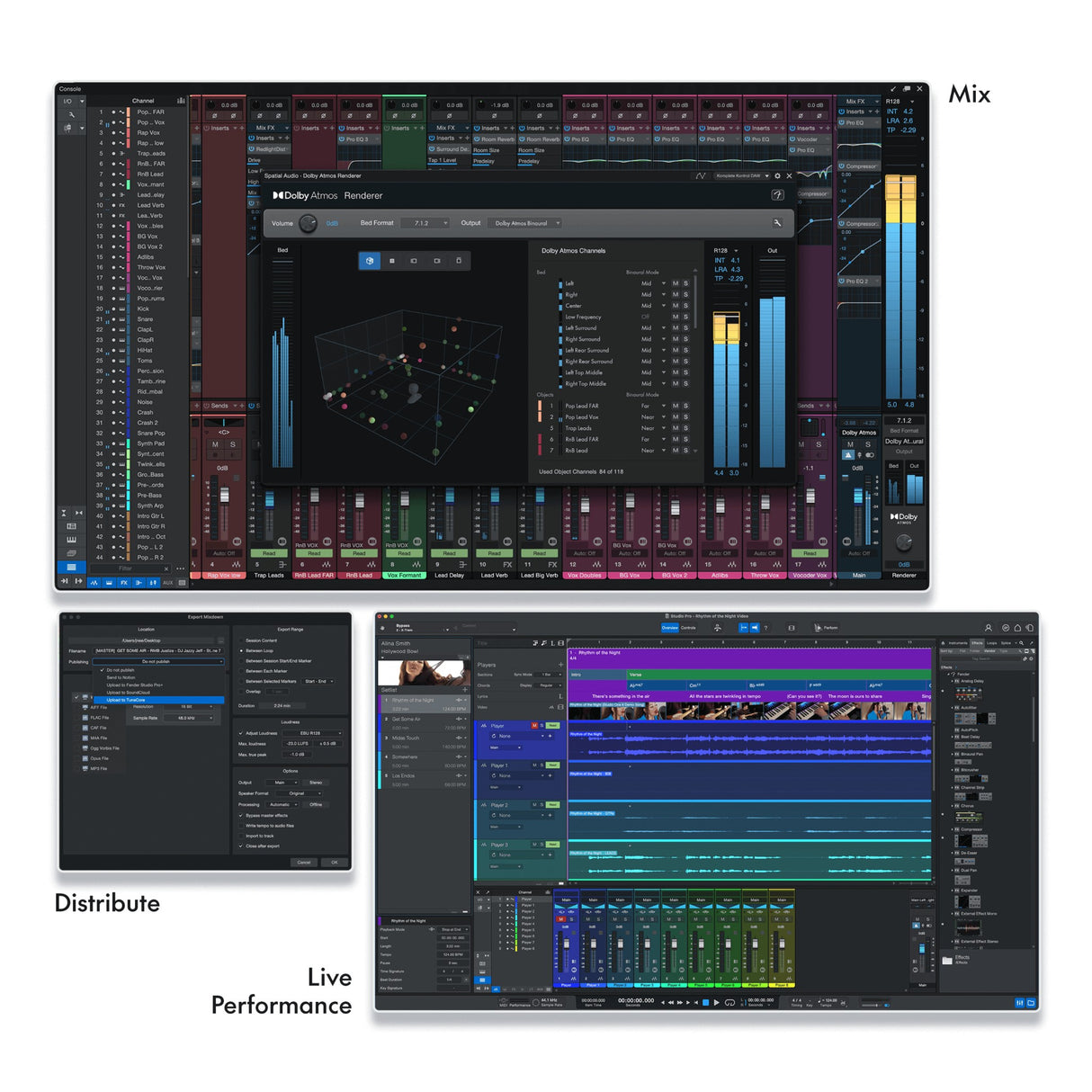Switch to the Instruments tab in the browser

tap(956, 644)
